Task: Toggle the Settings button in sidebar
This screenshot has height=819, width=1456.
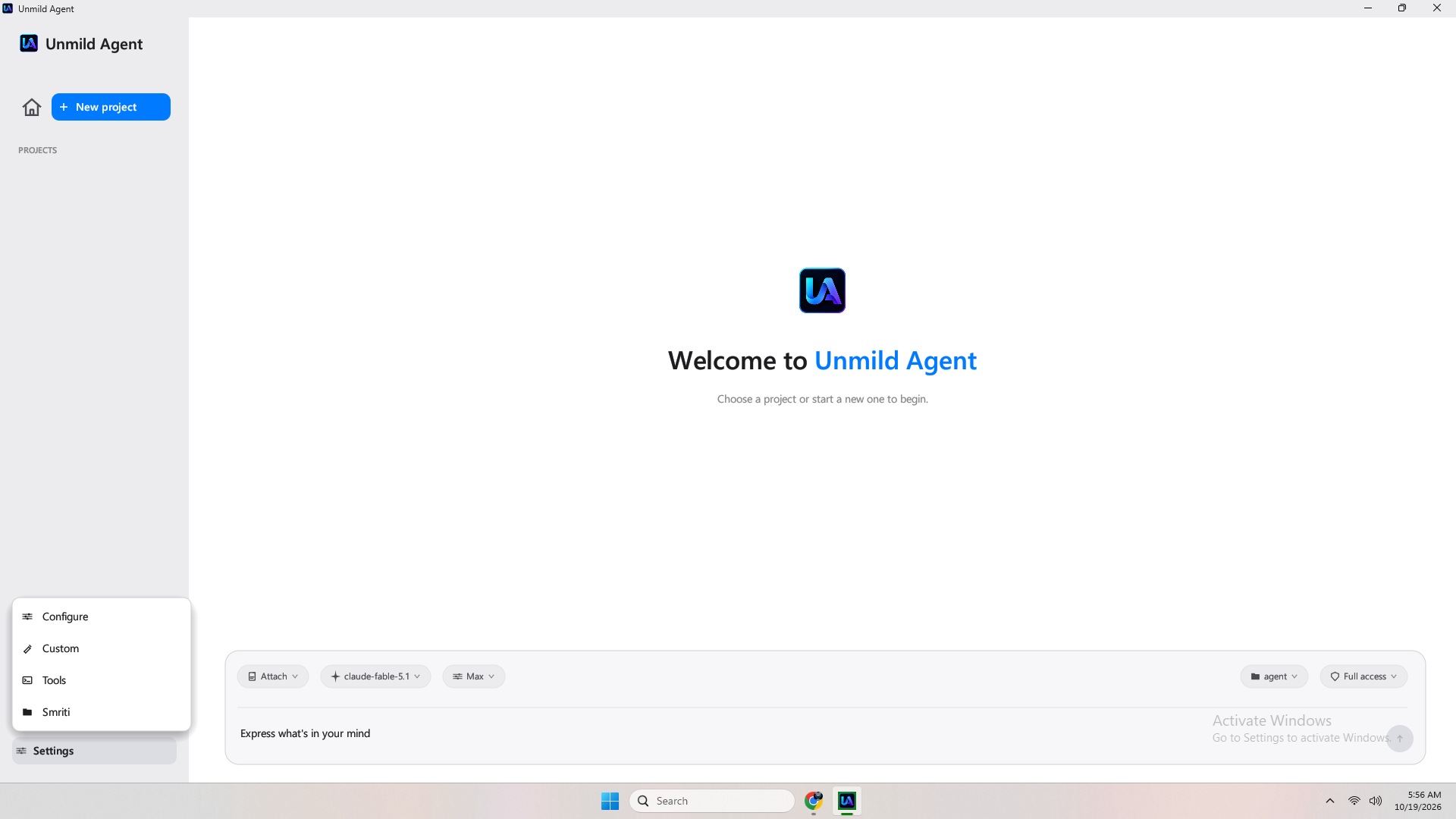Action: (x=94, y=751)
